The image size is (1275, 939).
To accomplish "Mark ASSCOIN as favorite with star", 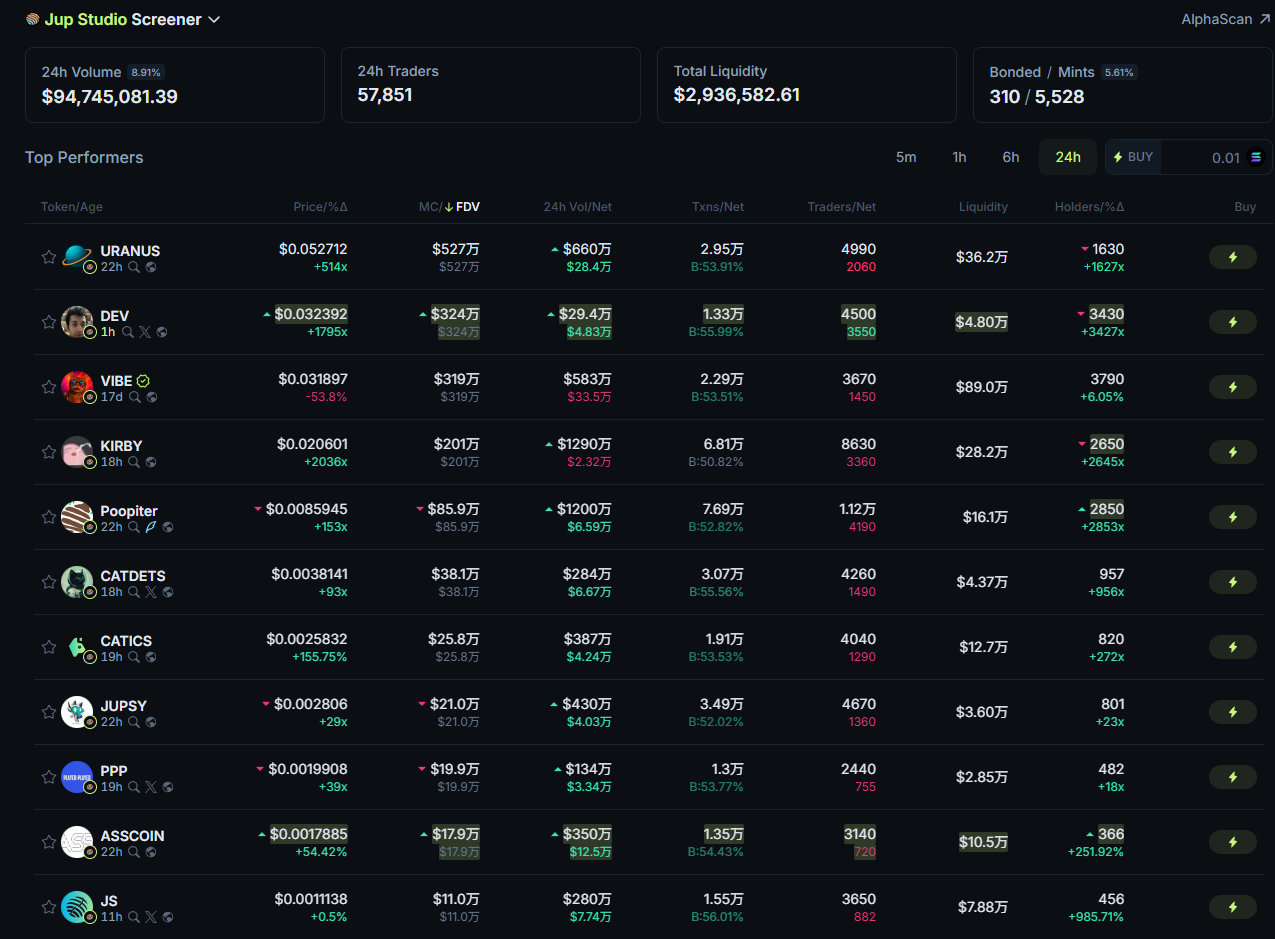I will pos(48,842).
